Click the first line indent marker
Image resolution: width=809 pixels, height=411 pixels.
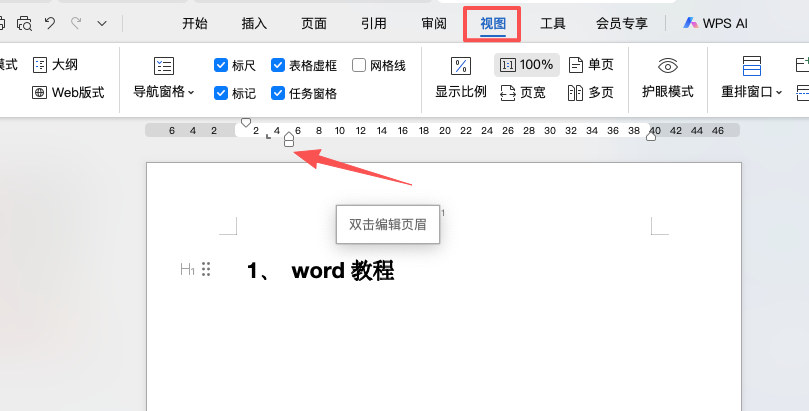(246, 123)
